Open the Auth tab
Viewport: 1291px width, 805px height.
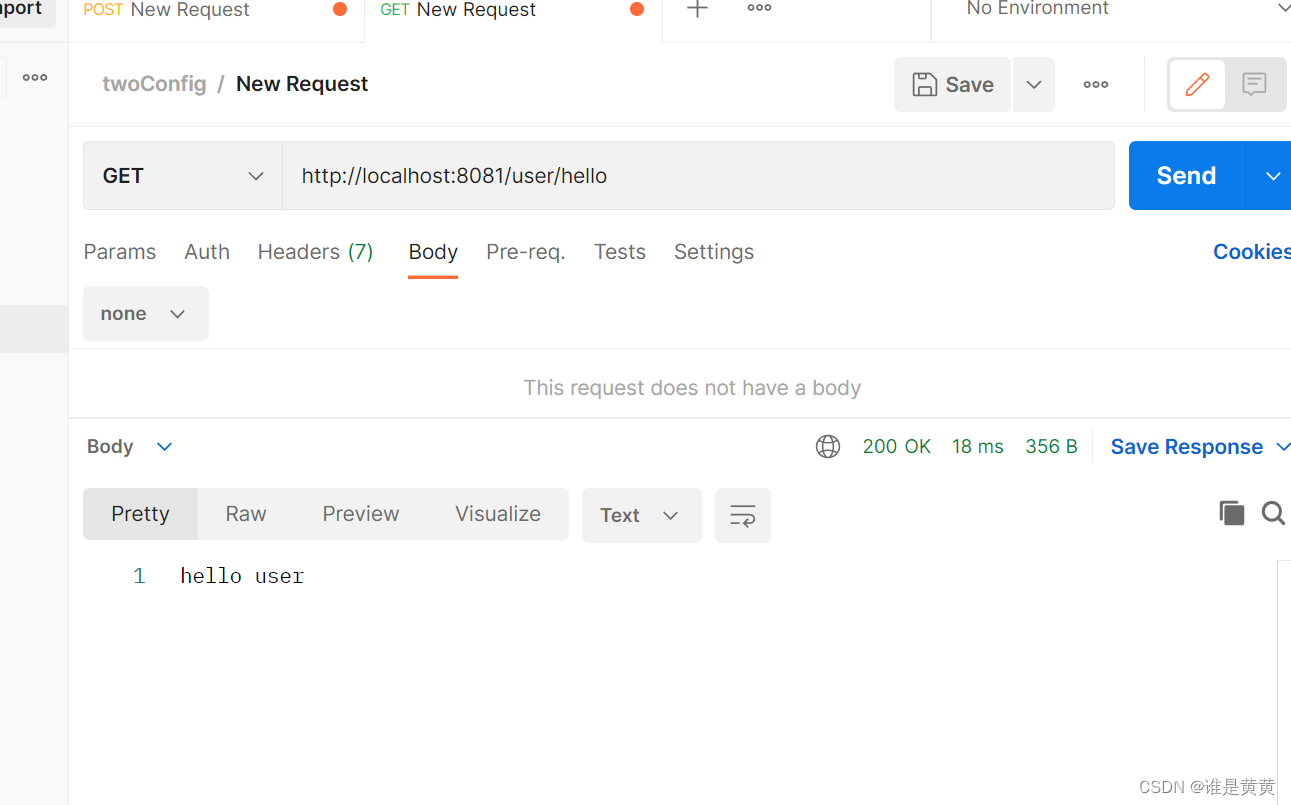point(207,252)
